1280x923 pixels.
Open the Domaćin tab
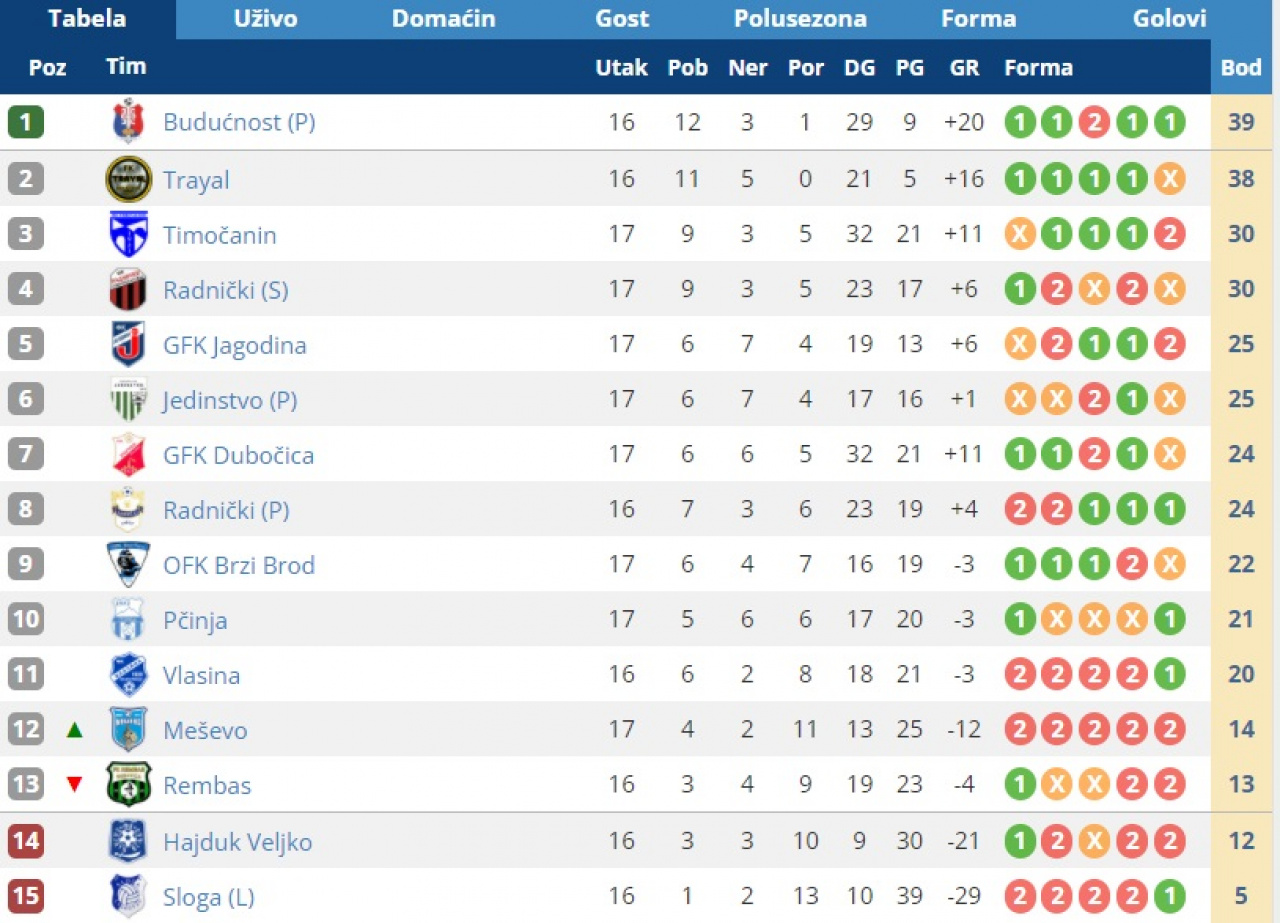443,19
